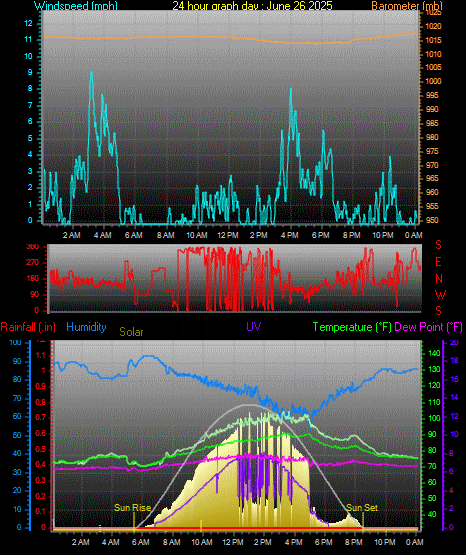Click the blue "Humidity" legend label
Viewport: 466px width, 555px height.
point(86,327)
